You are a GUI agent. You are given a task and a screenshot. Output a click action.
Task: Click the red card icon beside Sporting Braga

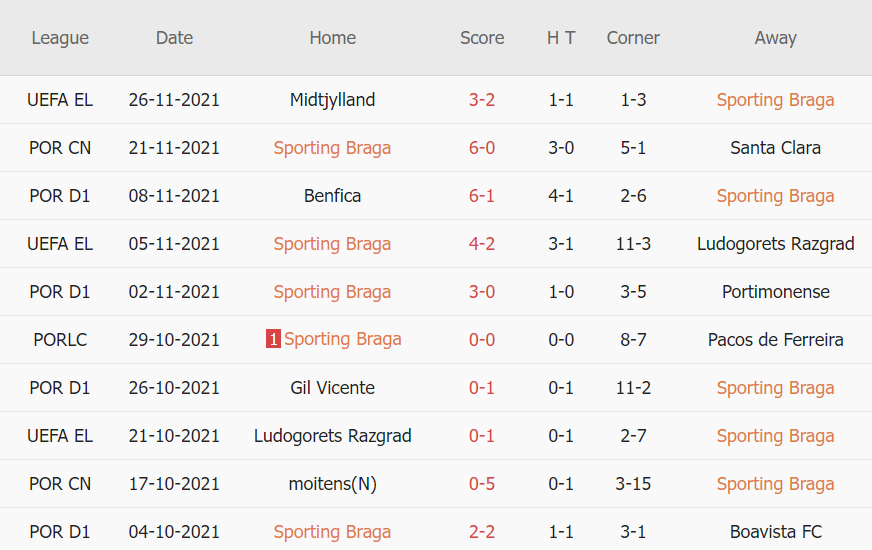point(273,340)
